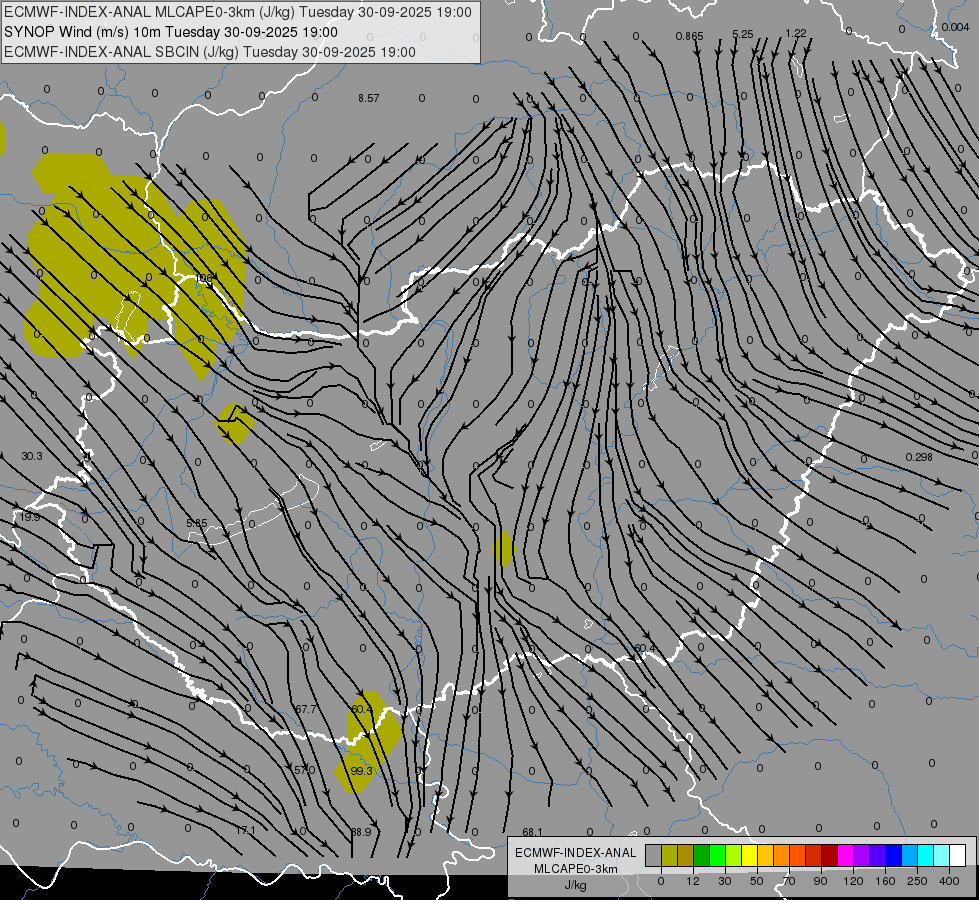The width and height of the screenshot is (979, 900).
Task: Select the dark red legend swatch
Action: click(x=829, y=855)
